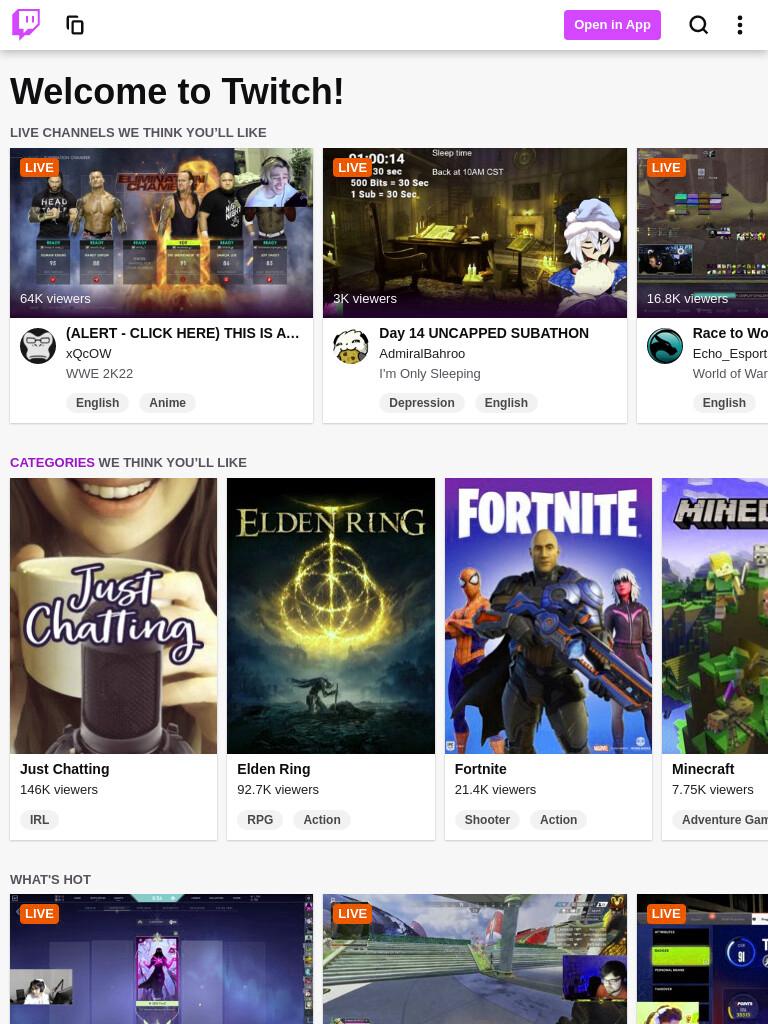Select the IRL tag
Viewport: 768px width, 1024px height.
pyautogui.click(x=39, y=820)
